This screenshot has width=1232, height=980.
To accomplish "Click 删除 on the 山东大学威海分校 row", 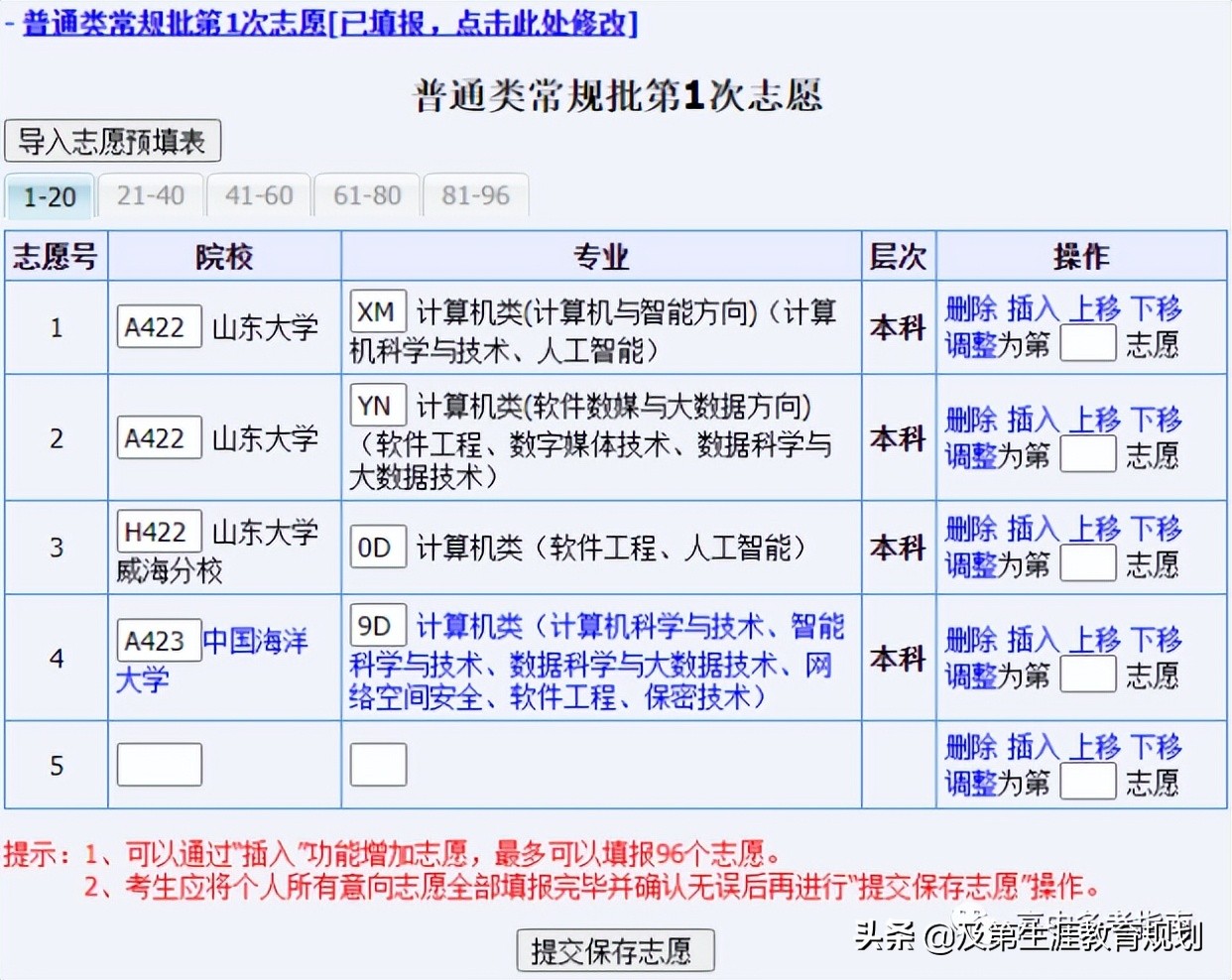I will coord(969,527).
